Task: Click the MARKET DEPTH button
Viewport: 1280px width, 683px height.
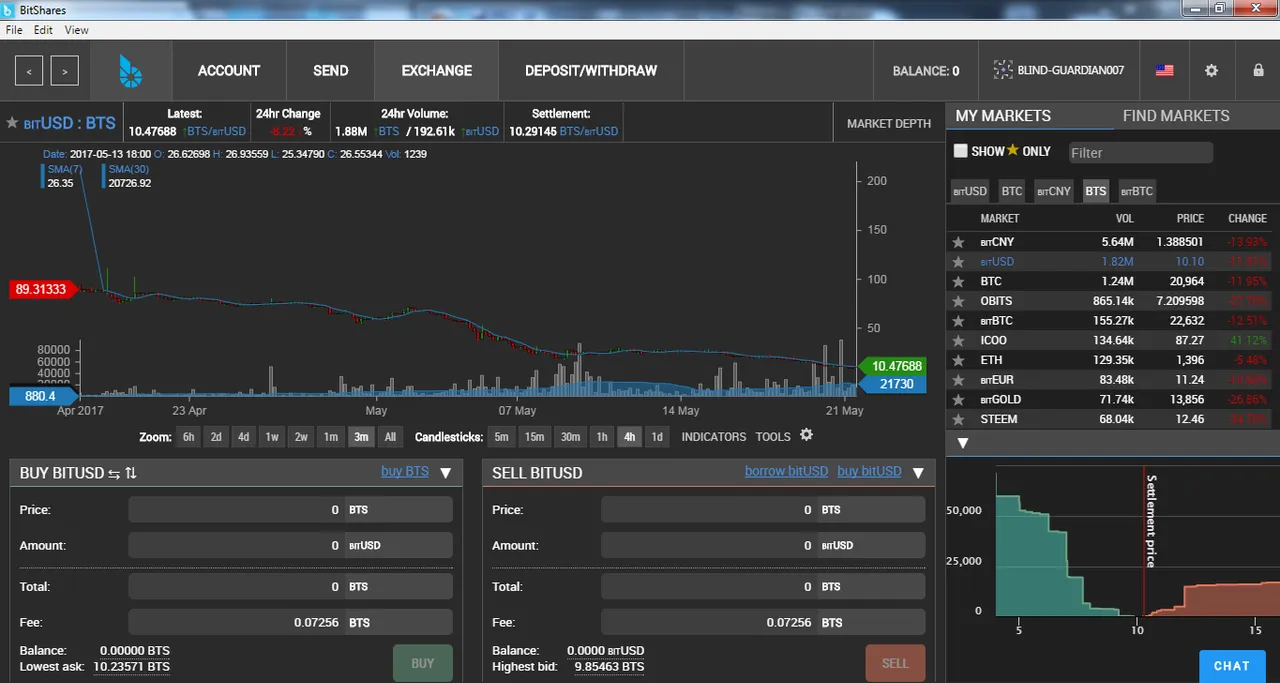Action: click(889, 124)
